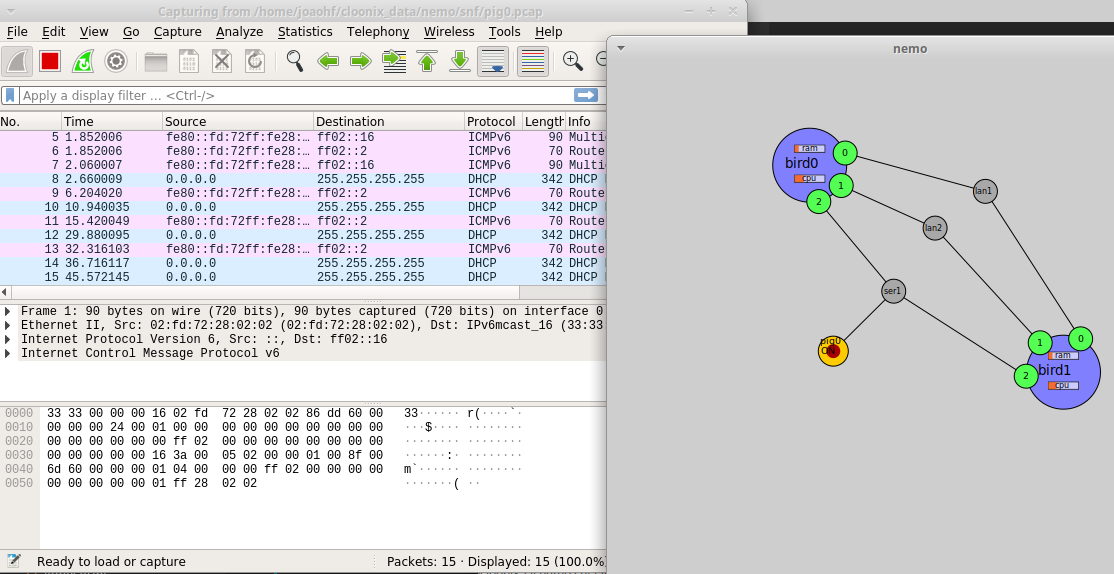Open the Edit menu

tap(53, 31)
